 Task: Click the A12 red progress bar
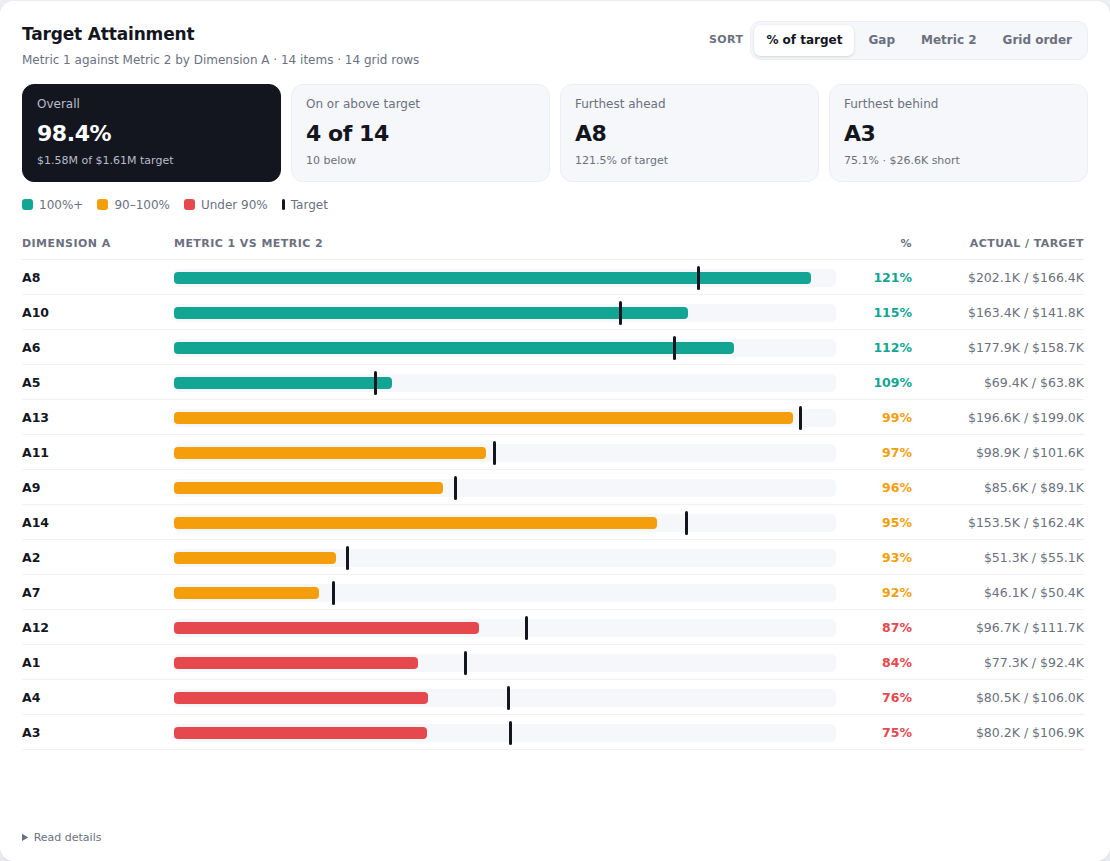[326, 628]
